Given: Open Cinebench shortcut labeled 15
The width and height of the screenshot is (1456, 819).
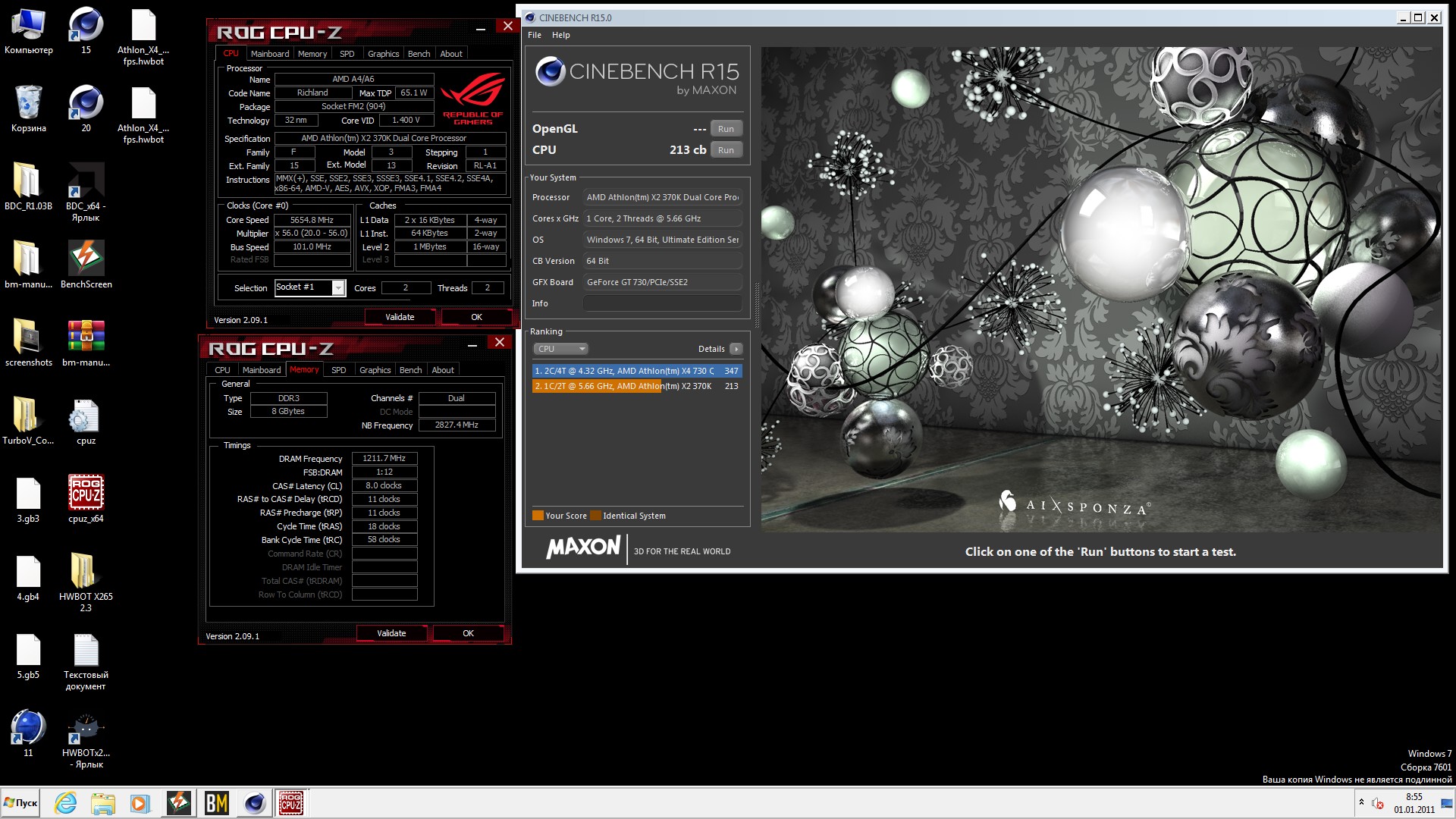Looking at the screenshot, I should [x=86, y=32].
